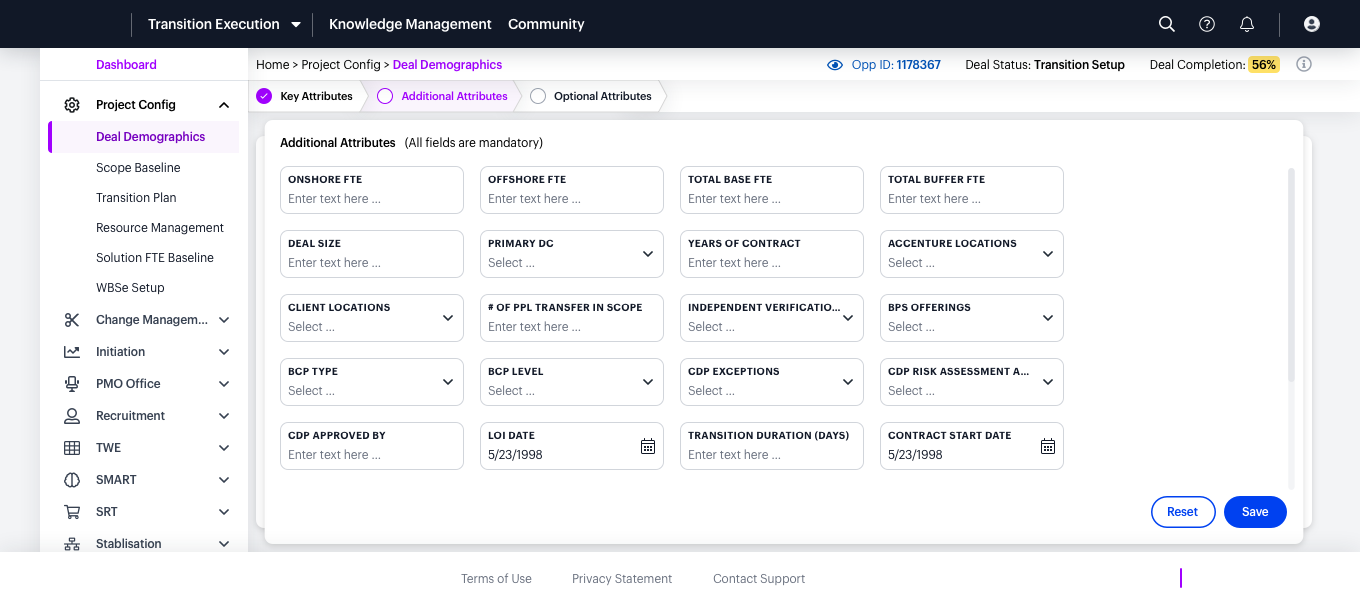Open the Contract Start Date calendar picker
Viewport: 1360px width, 600px height.
(x=1048, y=446)
